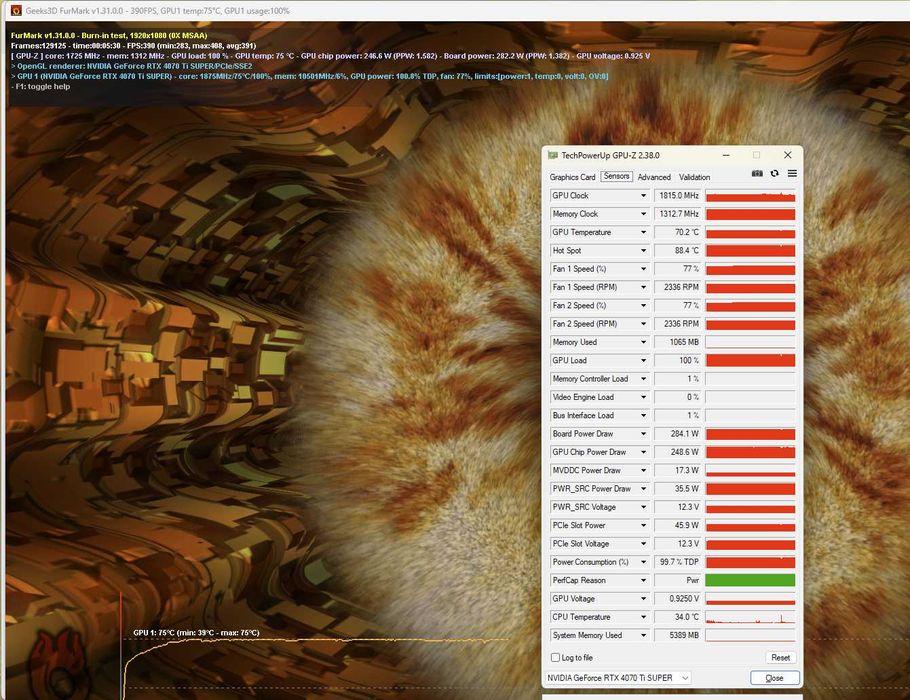
Task: Click the 0.9250 V GPU Voltage value
Action: tap(677, 598)
